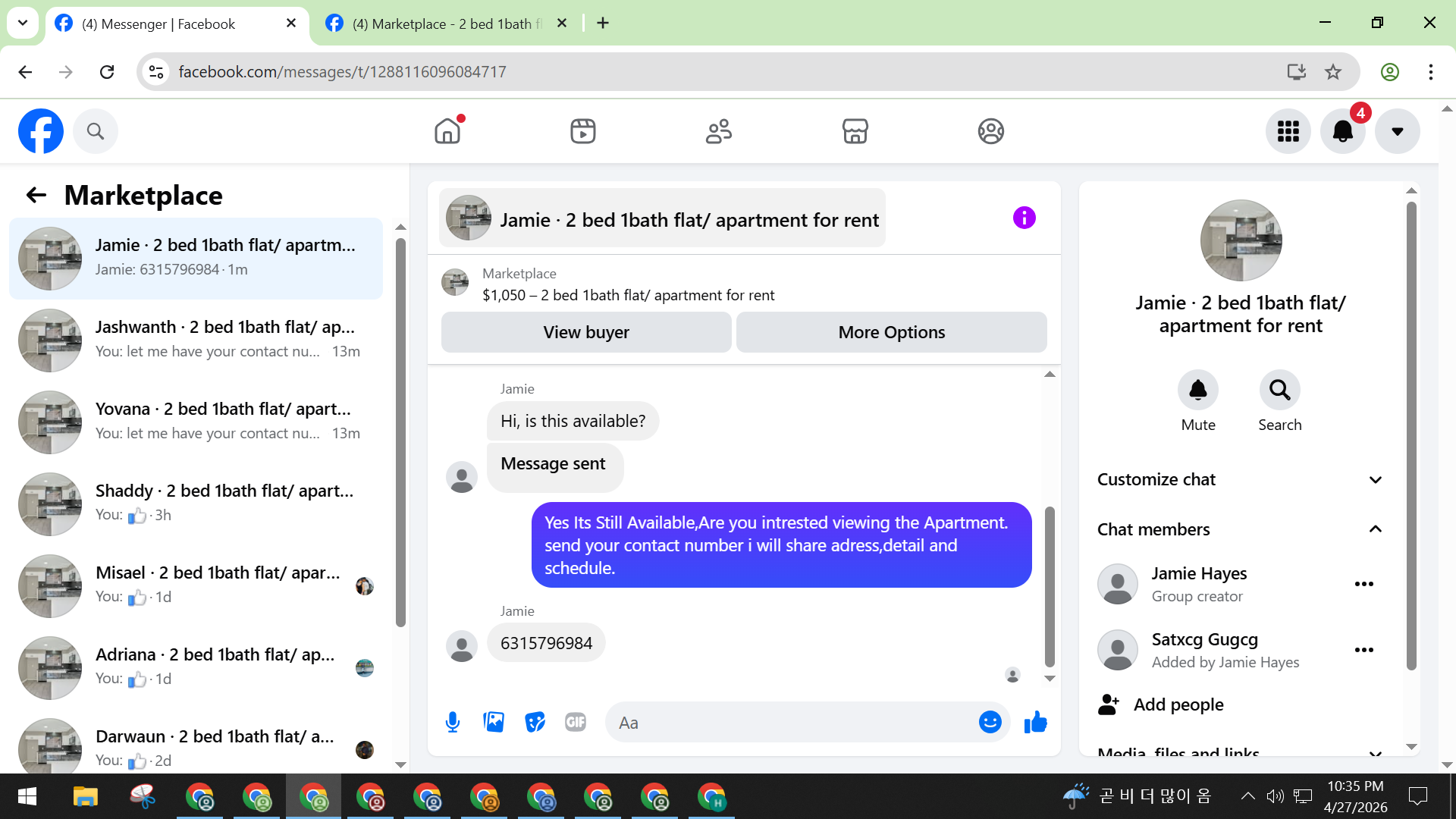Mute the conversation bell icon
Image resolution: width=1456 pixels, height=819 pixels.
tap(1198, 390)
